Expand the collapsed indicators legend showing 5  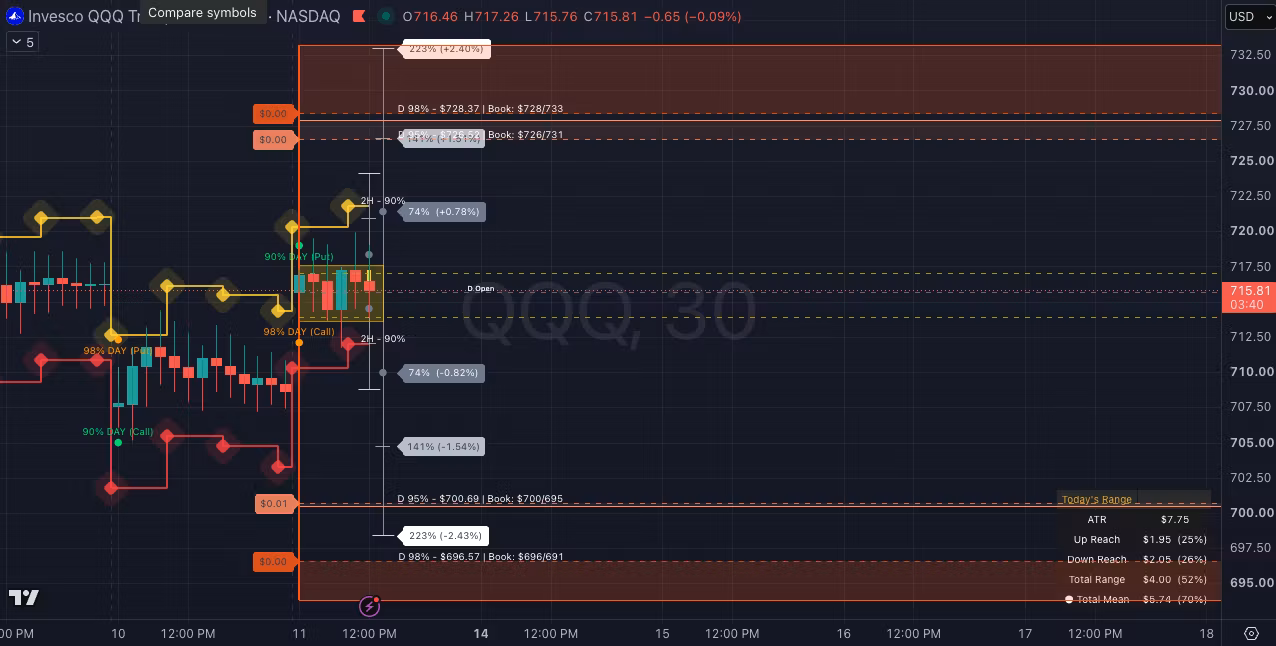point(22,42)
